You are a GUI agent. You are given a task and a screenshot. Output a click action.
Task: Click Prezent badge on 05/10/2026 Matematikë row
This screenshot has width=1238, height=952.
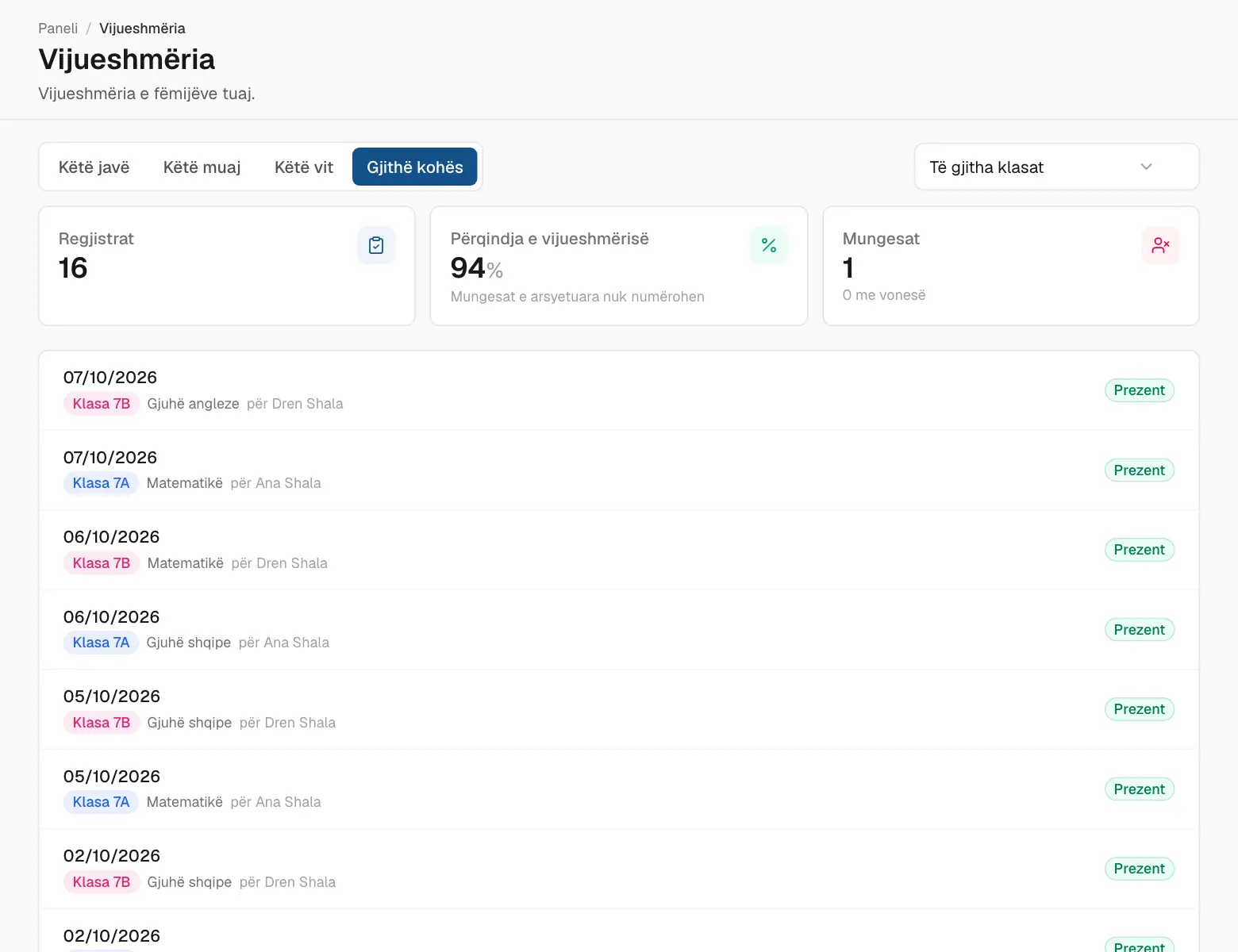[1139, 789]
